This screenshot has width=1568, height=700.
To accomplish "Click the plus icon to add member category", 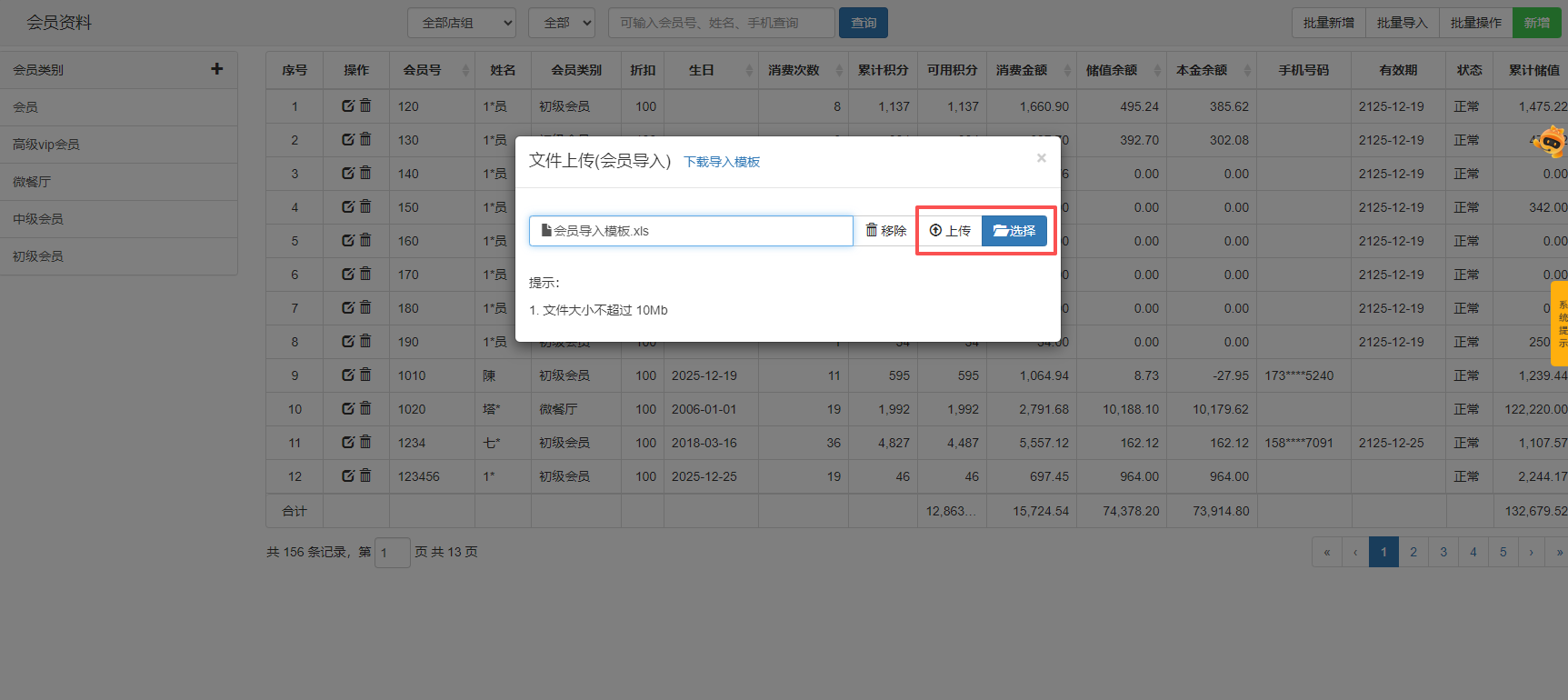I will (x=216, y=69).
